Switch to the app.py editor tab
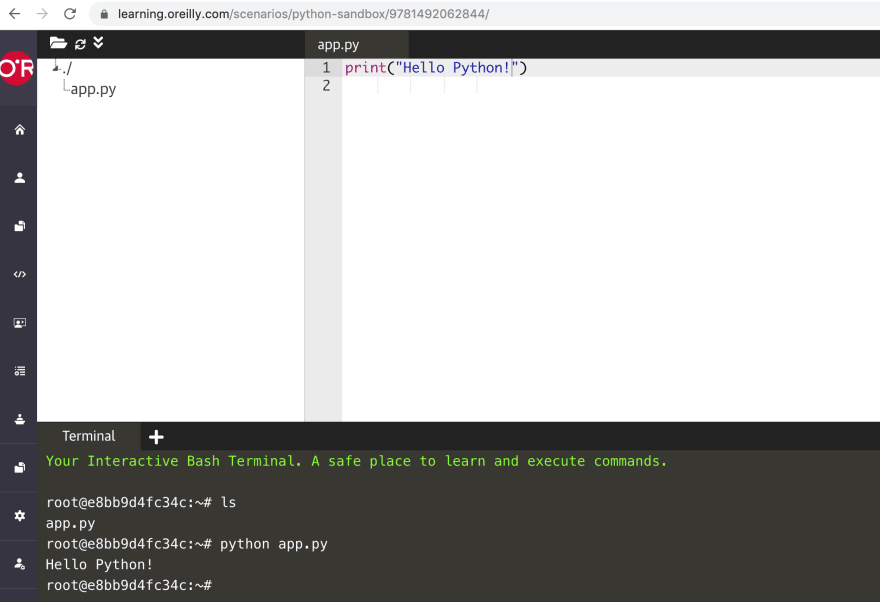 point(338,45)
